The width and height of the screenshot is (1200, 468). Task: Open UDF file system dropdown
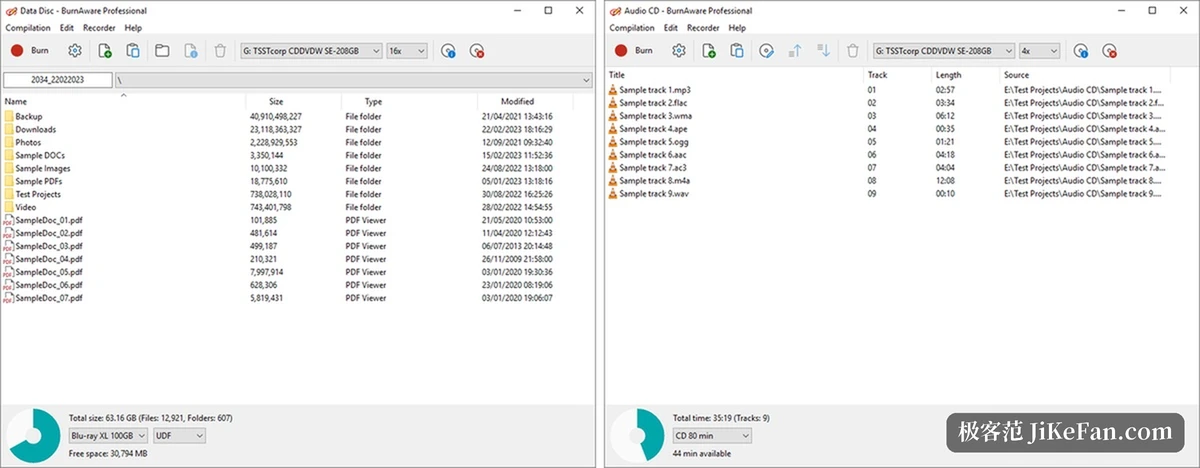click(x=179, y=436)
